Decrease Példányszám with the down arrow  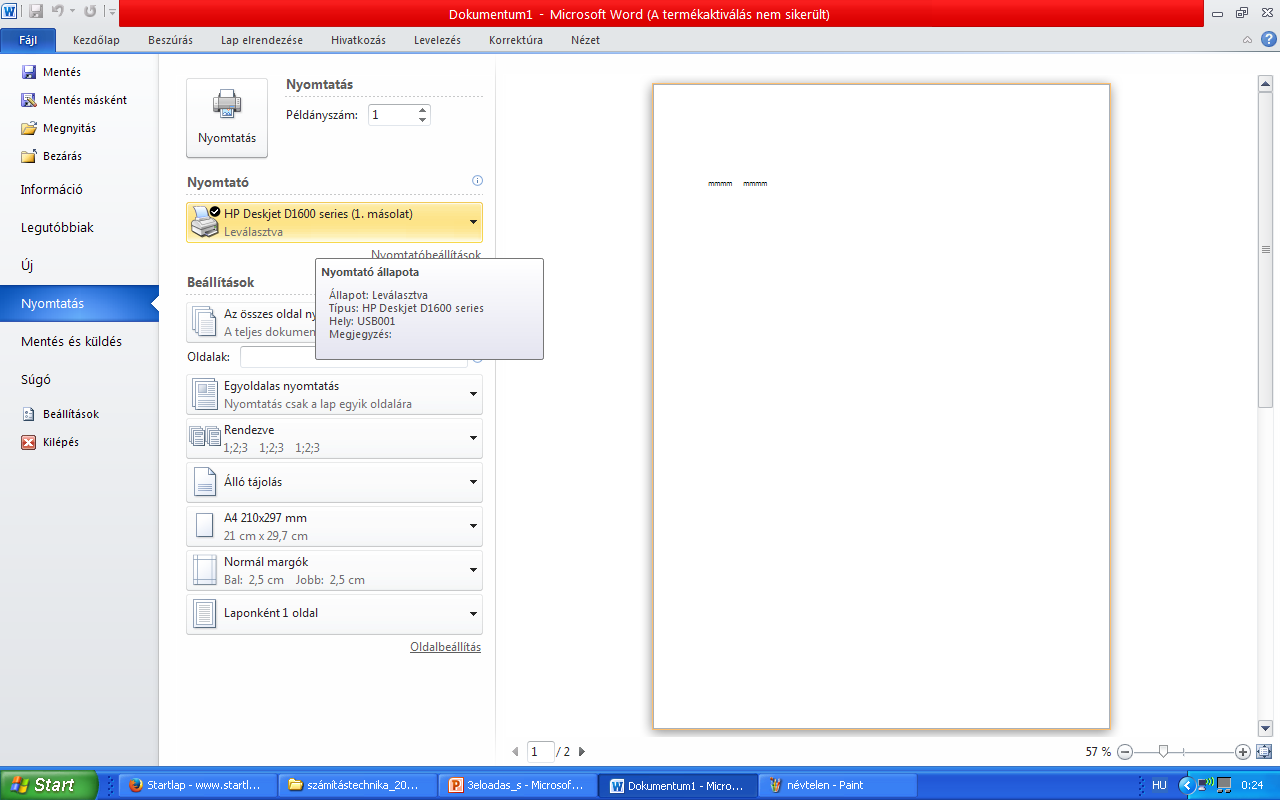[423, 120]
